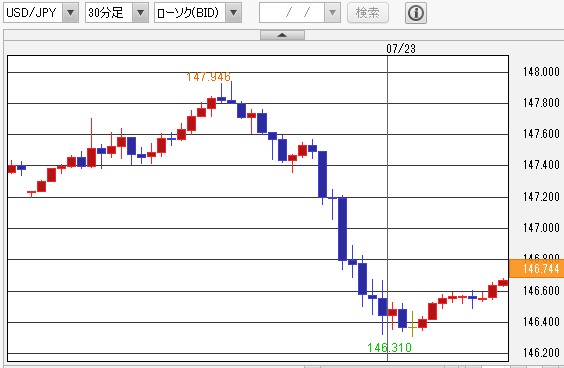Click the 148.000 price axis label

[x=541, y=72]
